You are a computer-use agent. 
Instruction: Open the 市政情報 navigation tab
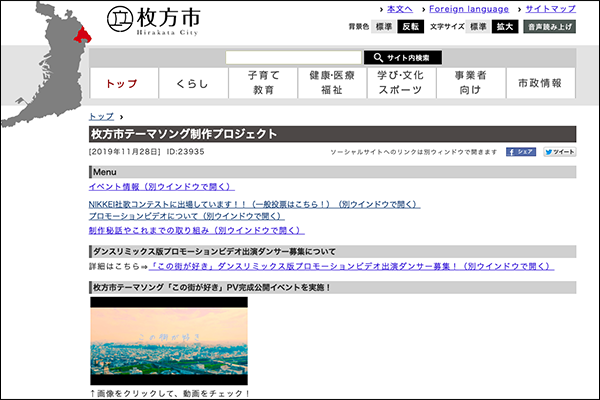[540, 83]
